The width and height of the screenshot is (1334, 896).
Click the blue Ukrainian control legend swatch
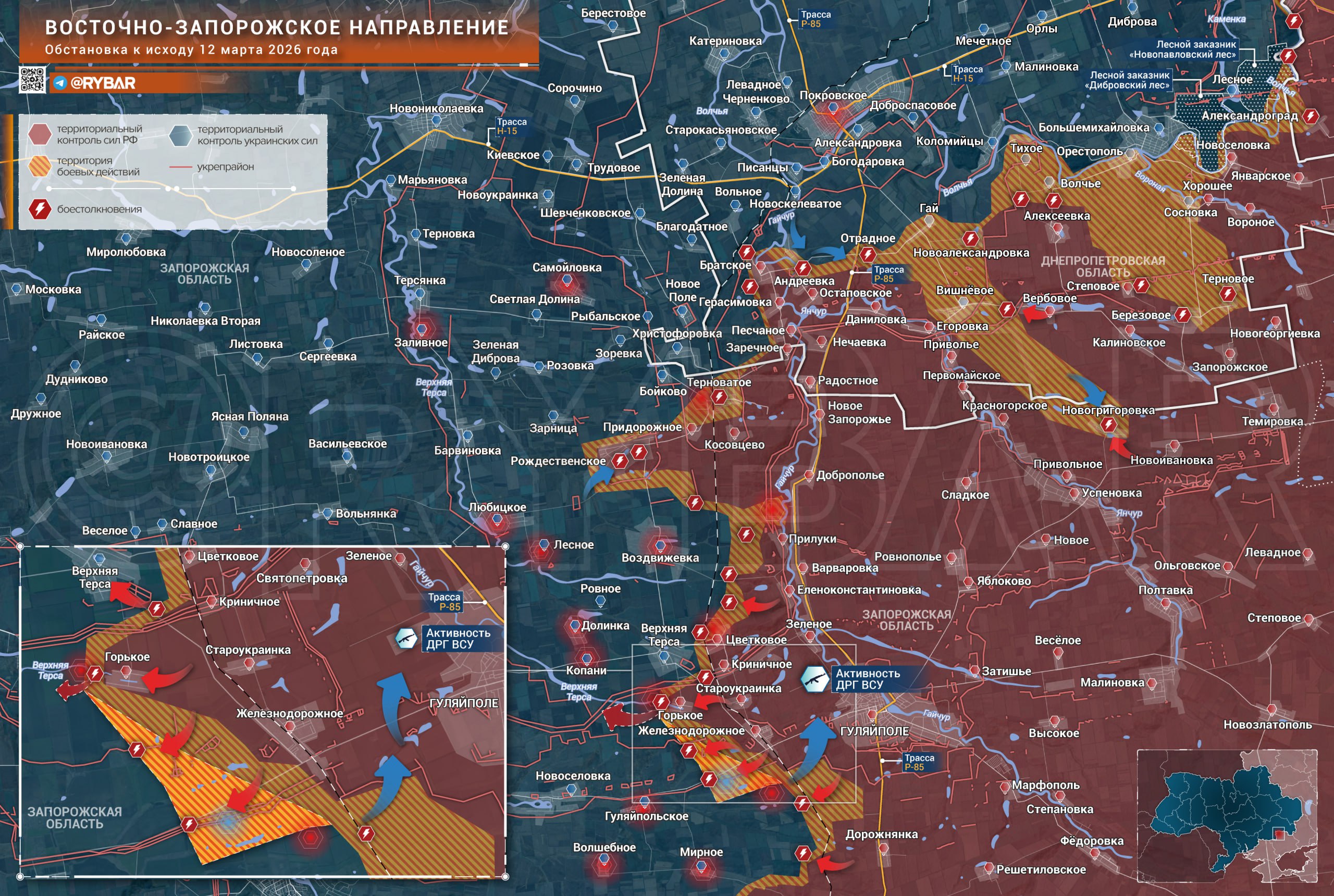pyautogui.click(x=181, y=135)
